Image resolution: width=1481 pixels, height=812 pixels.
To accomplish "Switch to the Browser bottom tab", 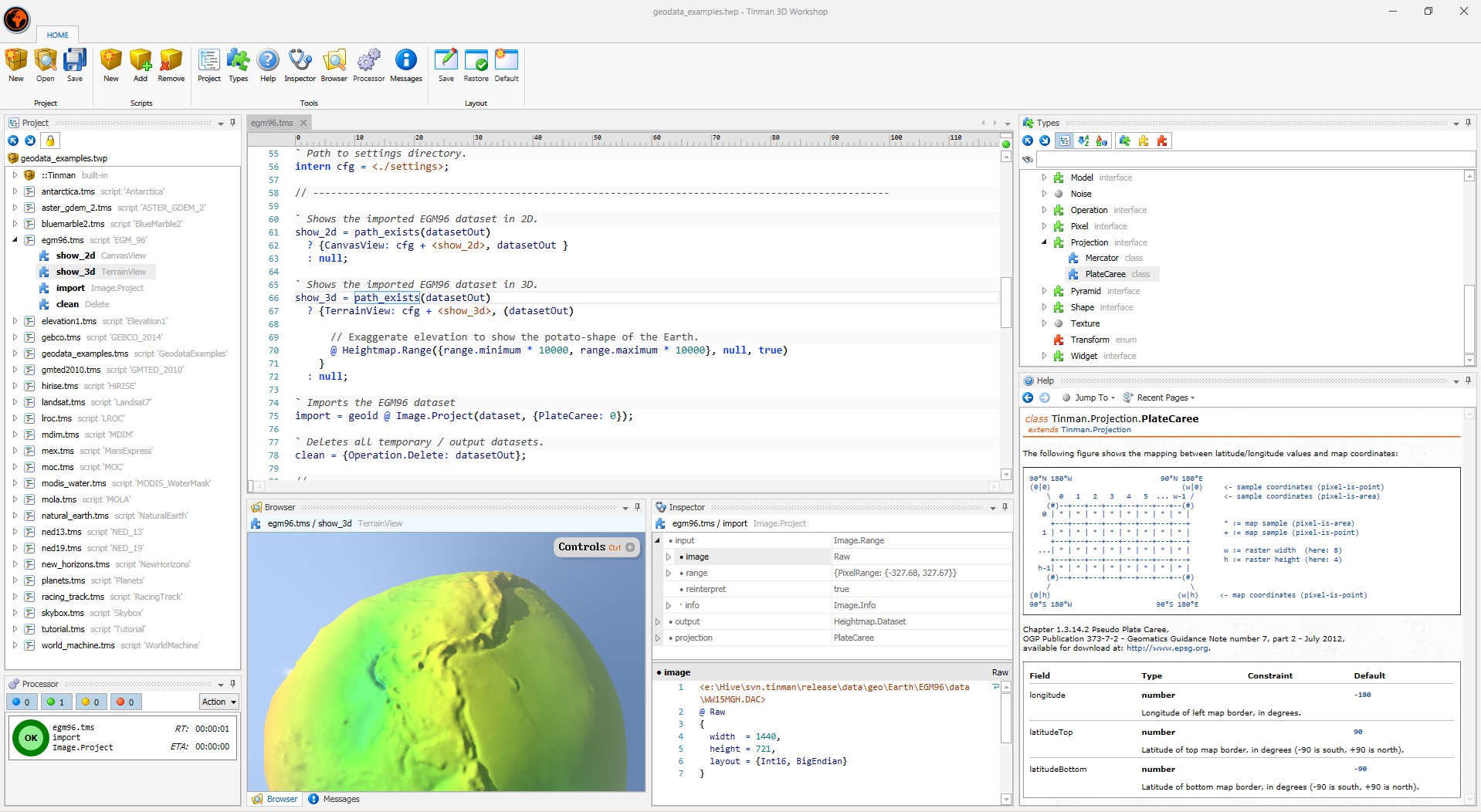I will 275,799.
